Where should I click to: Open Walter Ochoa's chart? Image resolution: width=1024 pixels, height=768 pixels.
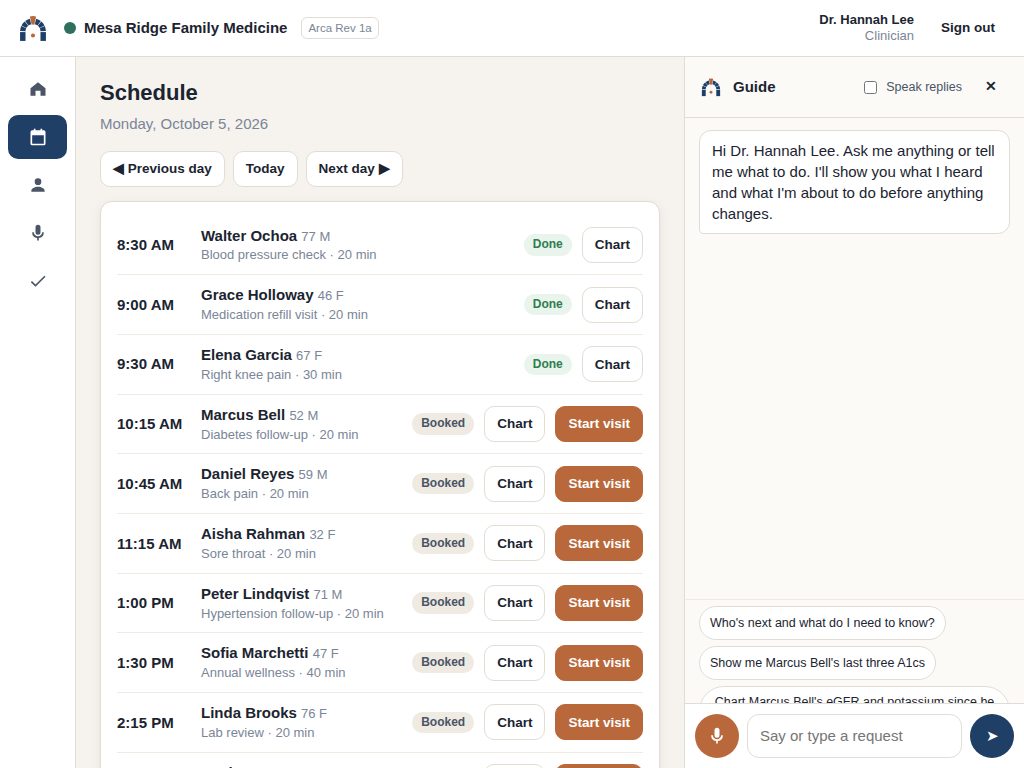[x=612, y=245]
